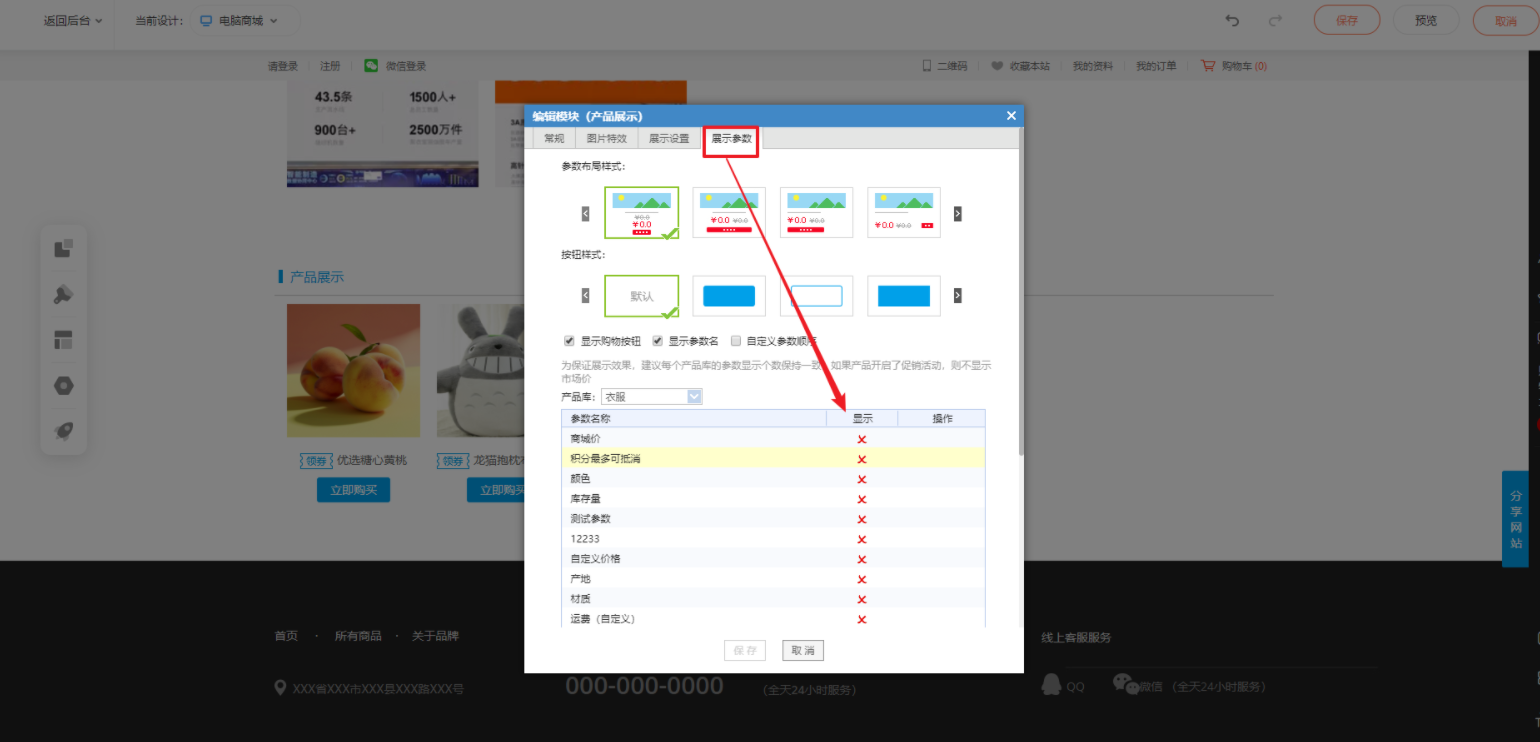Screen dimensions: 1540x742
Task: Enable the 自定义参数顺序 checkbox
Action: 736,341
